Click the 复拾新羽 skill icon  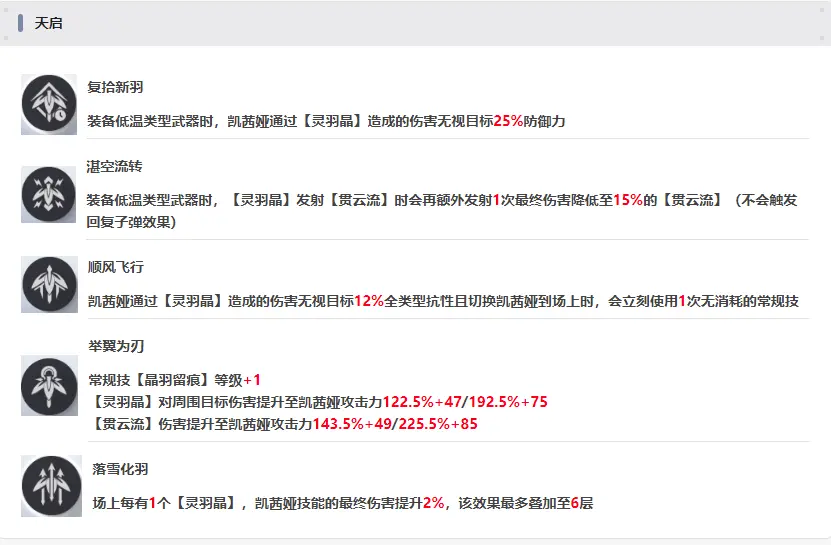click(x=49, y=103)
